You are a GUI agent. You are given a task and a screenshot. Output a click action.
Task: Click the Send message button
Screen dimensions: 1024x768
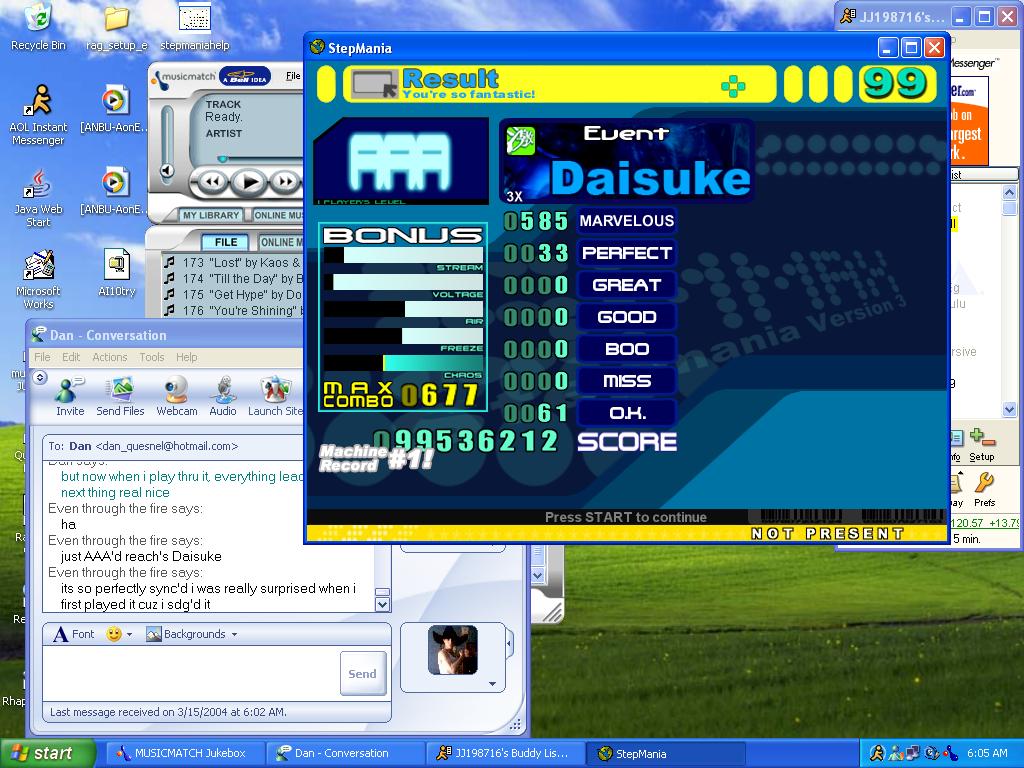click(x=362, y=673)
